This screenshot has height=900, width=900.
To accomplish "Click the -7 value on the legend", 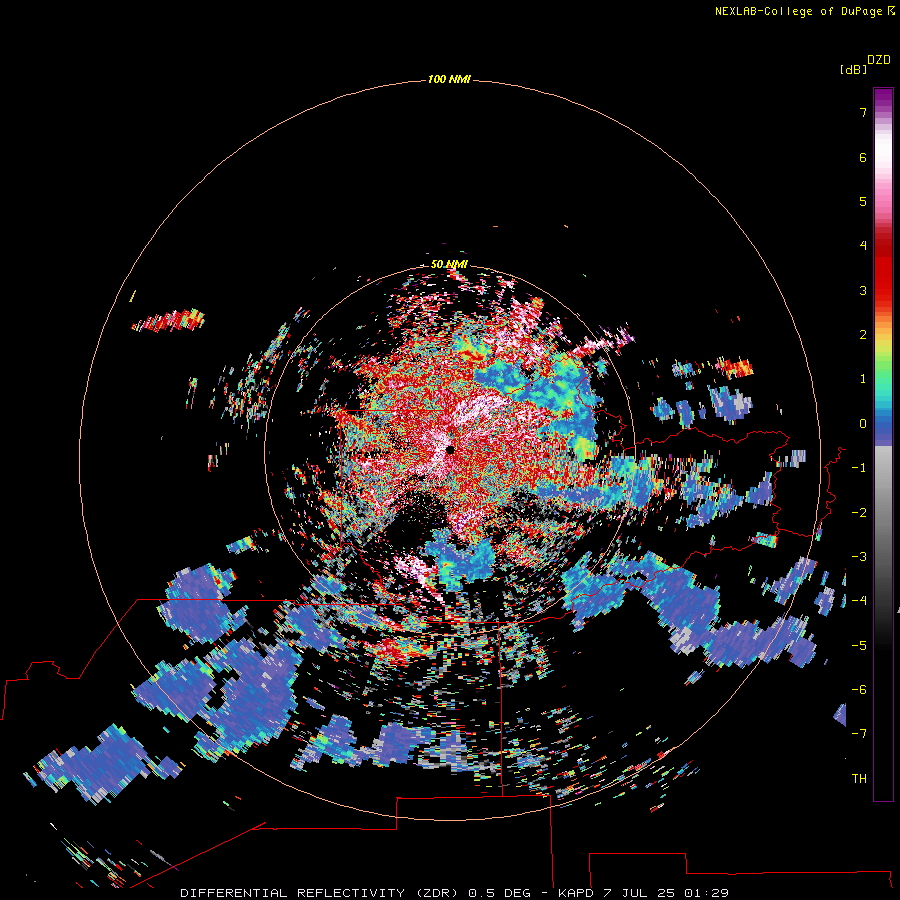I will [x=859, y=734].
